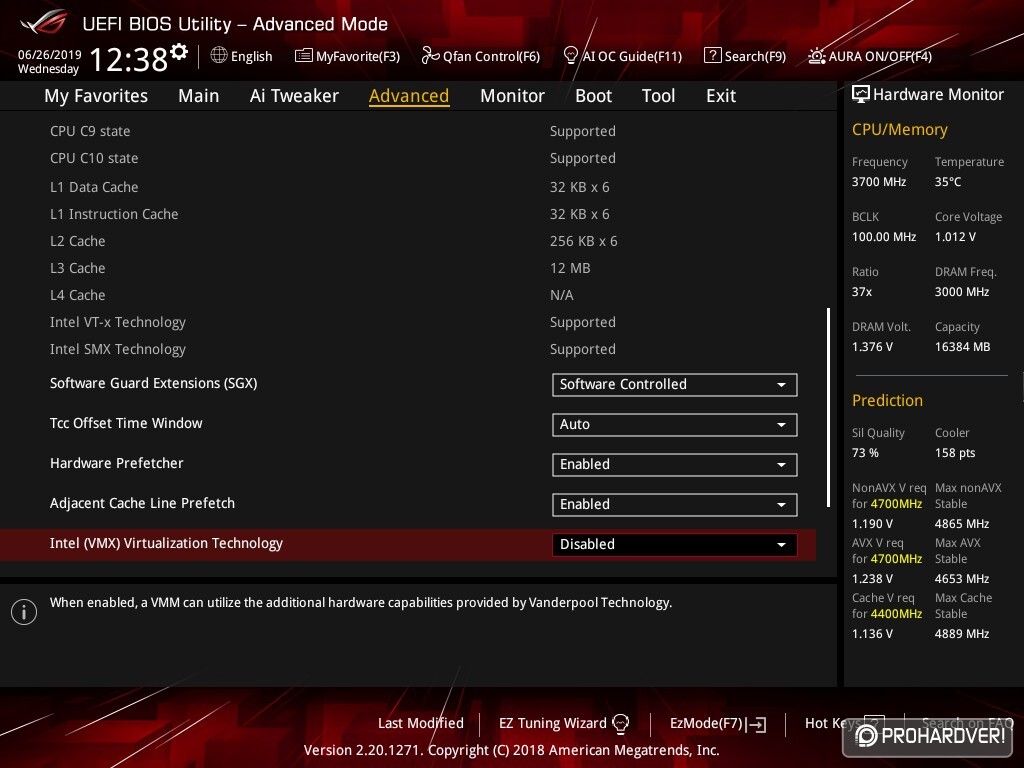Click MyFavorite(F3) label
The height and width of the screenshot is (768, 1024).
[358, 56]
